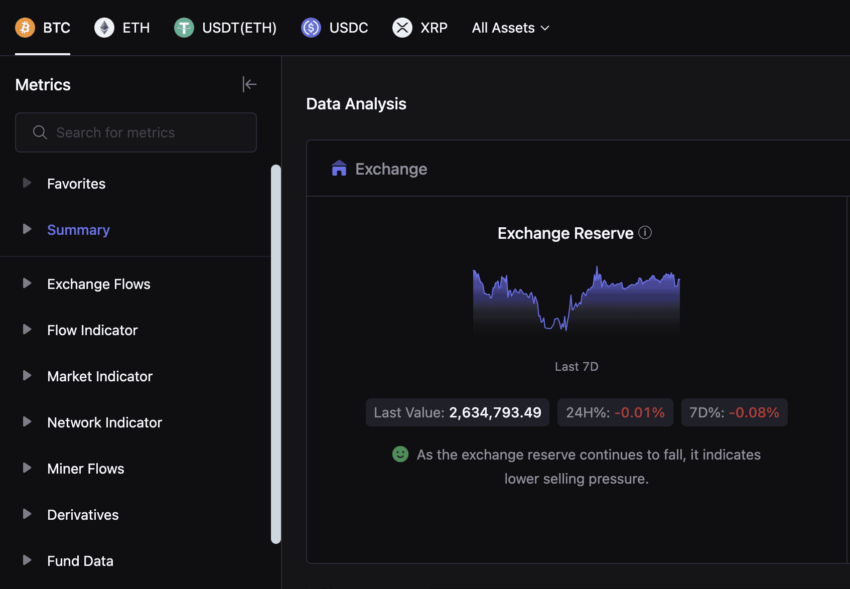Expand the Favorites section arrow

(x=27, y=184)
